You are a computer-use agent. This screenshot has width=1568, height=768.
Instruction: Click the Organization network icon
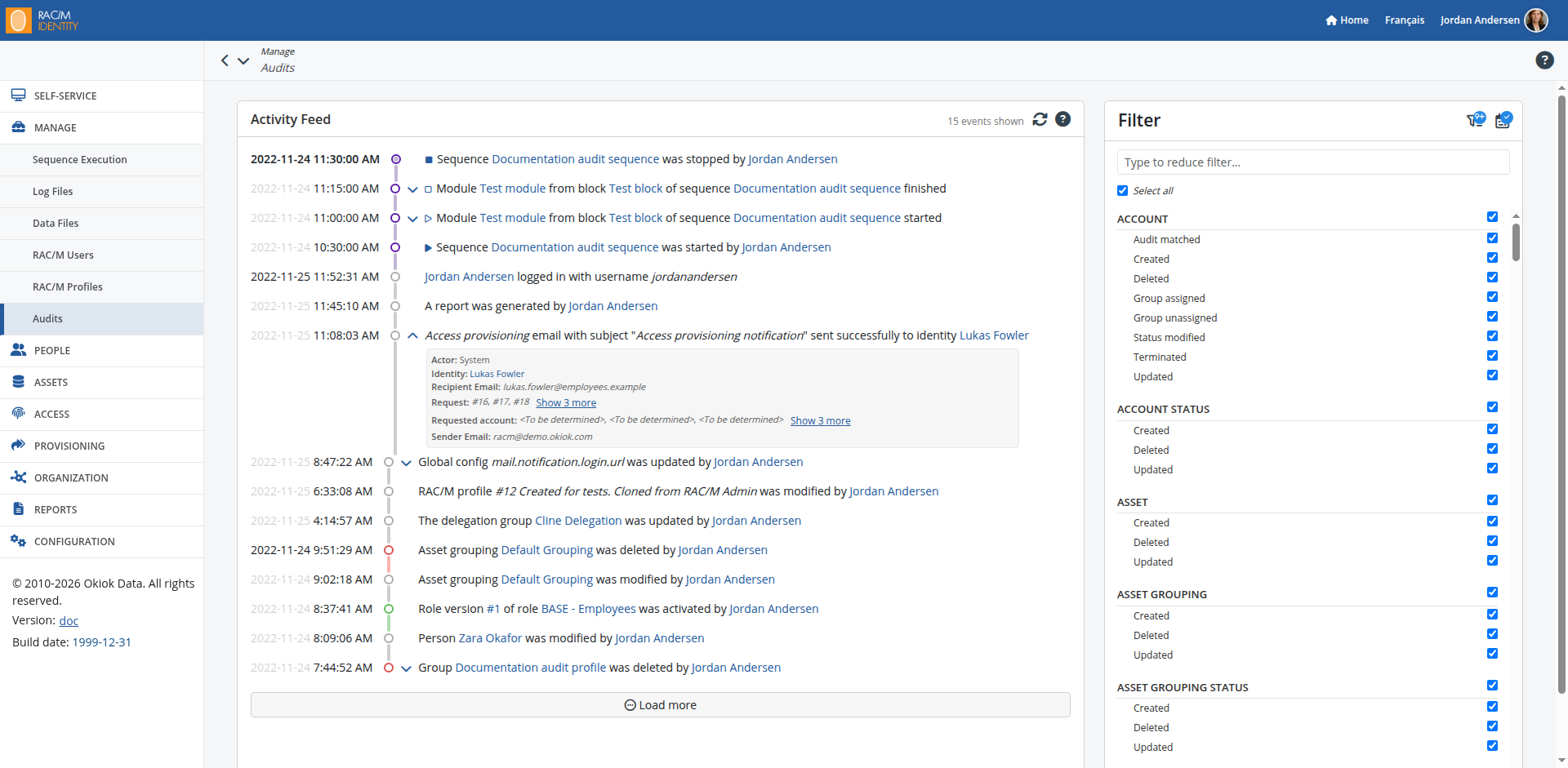[18, 477]
